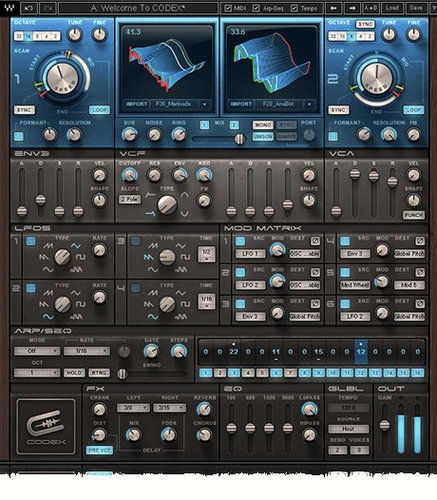This screenshot has height=500, width=437.
Task: Click sequencer step value 22
Action: pyautogui.click(x=234, y=352)
